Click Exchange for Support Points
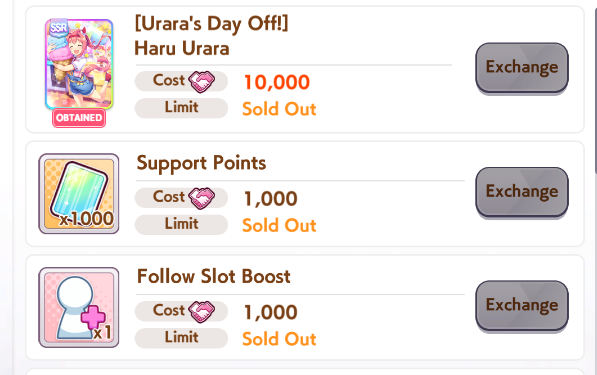 522,192
